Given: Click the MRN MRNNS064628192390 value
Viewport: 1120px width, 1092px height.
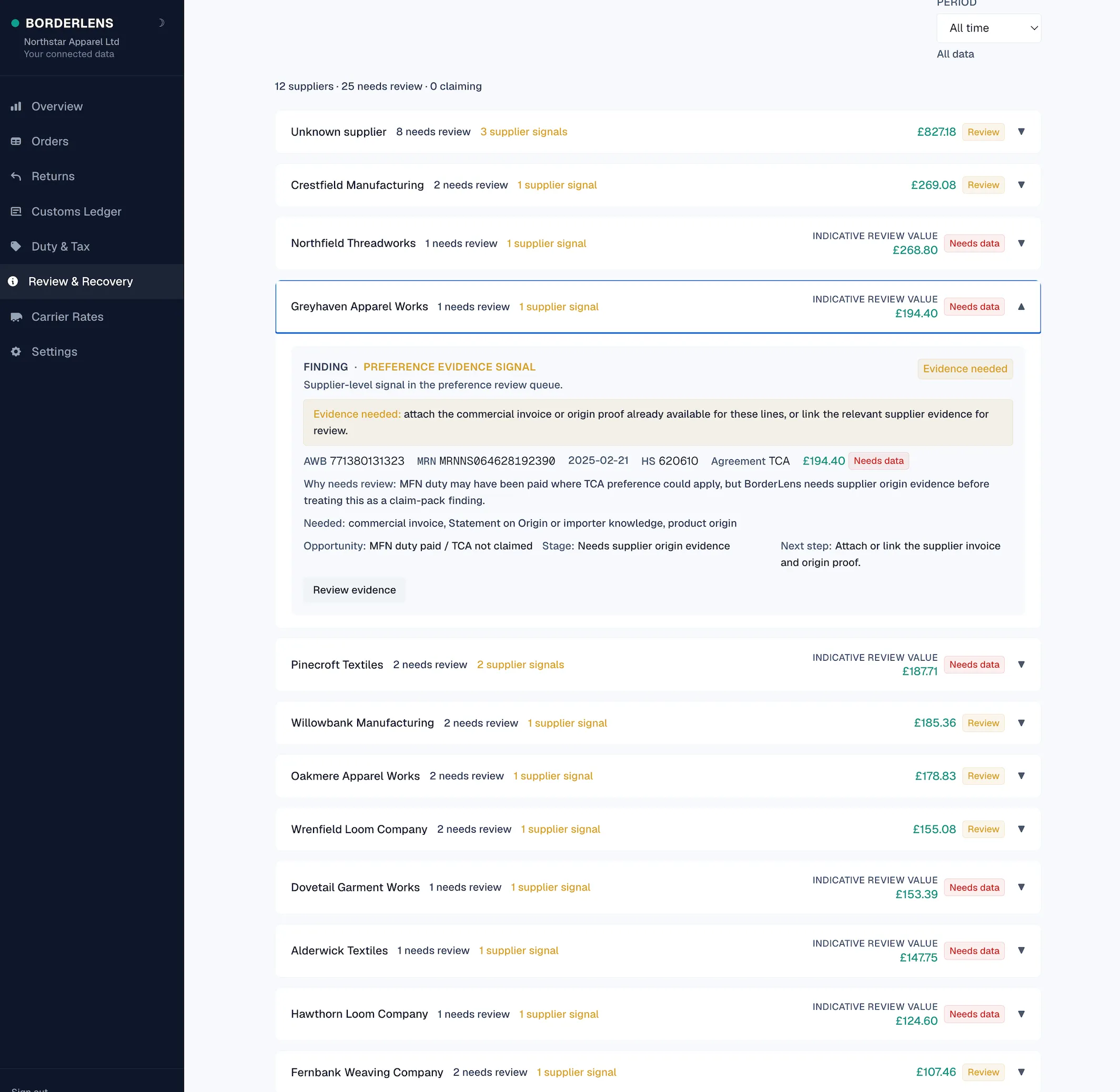Looking at the screenshot, I should point(497,461).
